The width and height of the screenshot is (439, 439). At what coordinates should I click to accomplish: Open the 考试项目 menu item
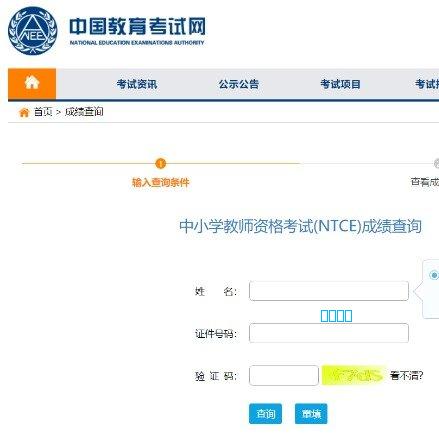pos(340,84)
